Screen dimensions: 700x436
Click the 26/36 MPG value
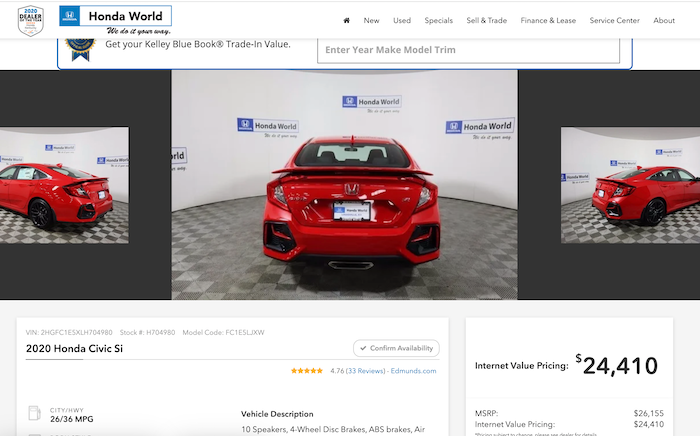[x=71, y=419]
